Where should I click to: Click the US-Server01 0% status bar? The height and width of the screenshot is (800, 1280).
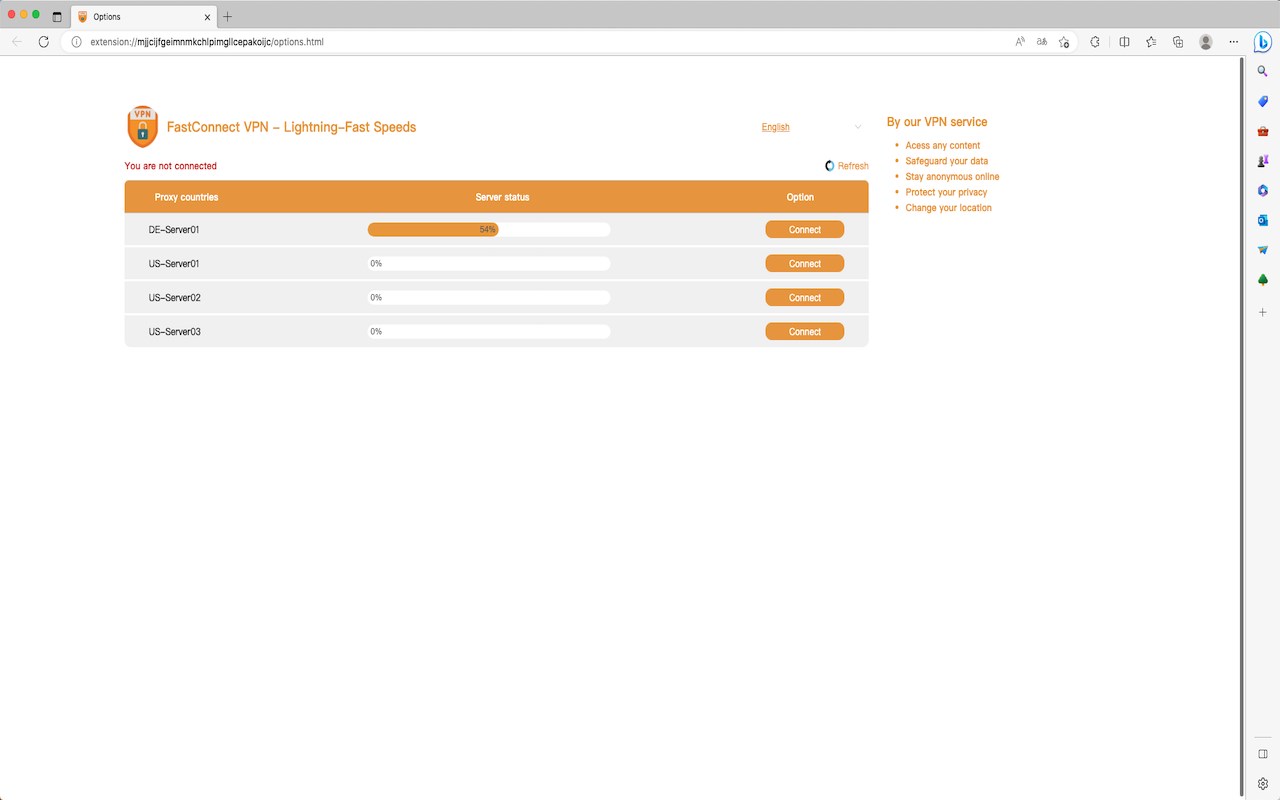[489, 264]
